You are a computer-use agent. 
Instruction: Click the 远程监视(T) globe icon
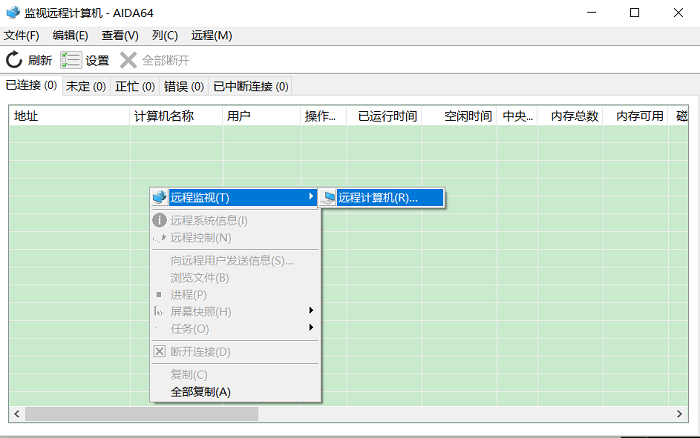(159, 197)
